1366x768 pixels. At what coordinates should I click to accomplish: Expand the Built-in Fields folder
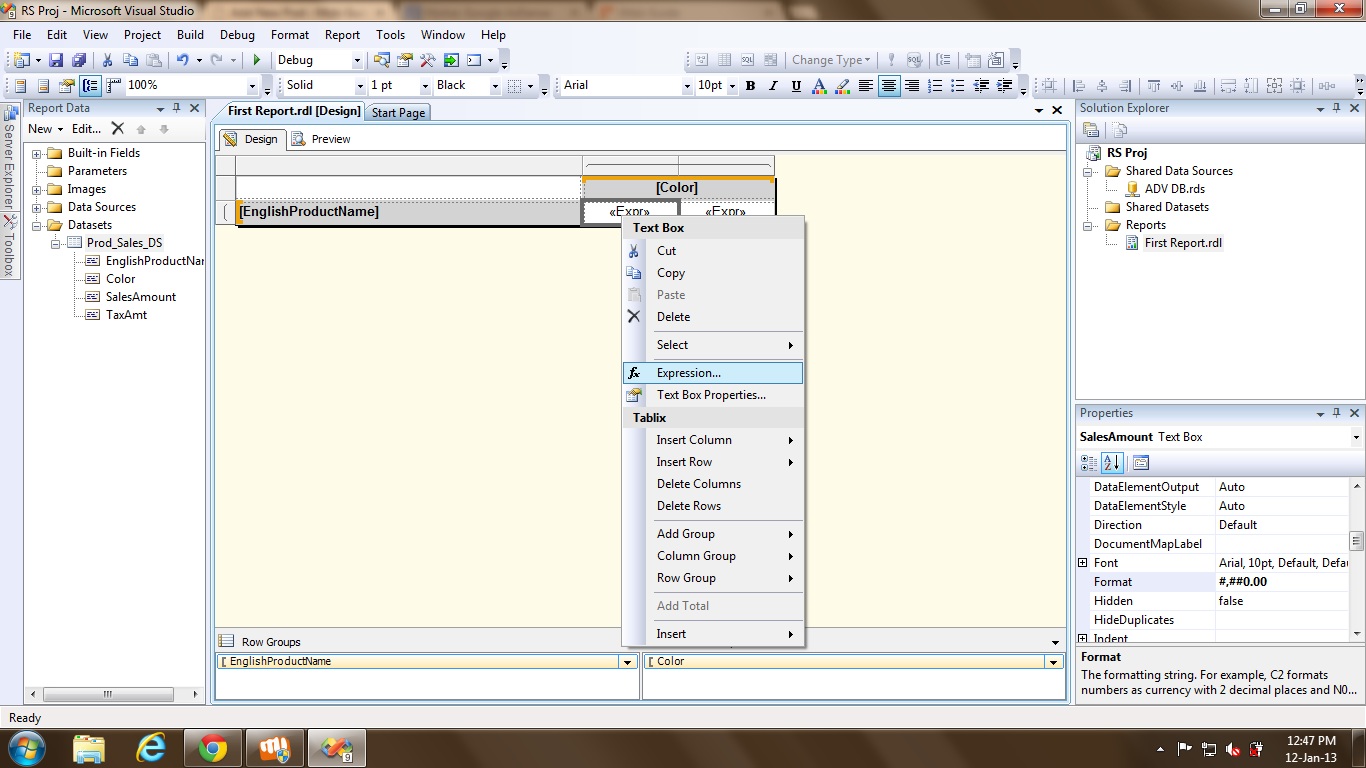[x=37, y=154]
